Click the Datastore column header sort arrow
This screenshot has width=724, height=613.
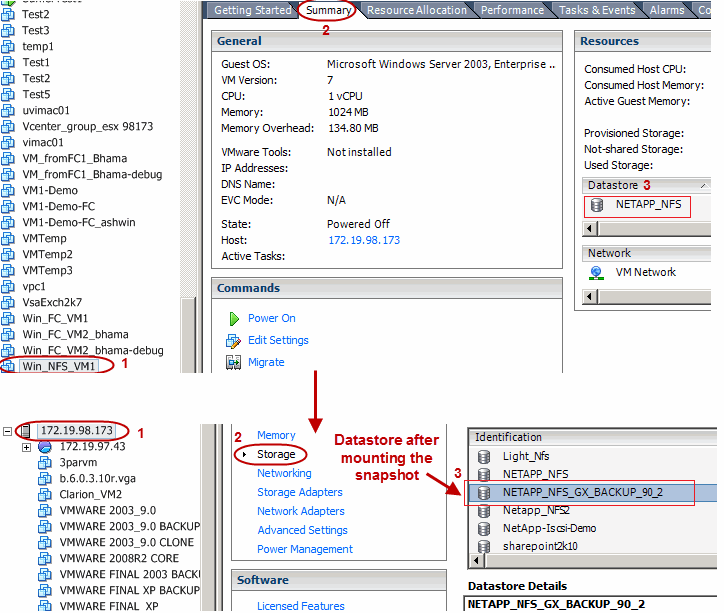(x=703, y=186)
